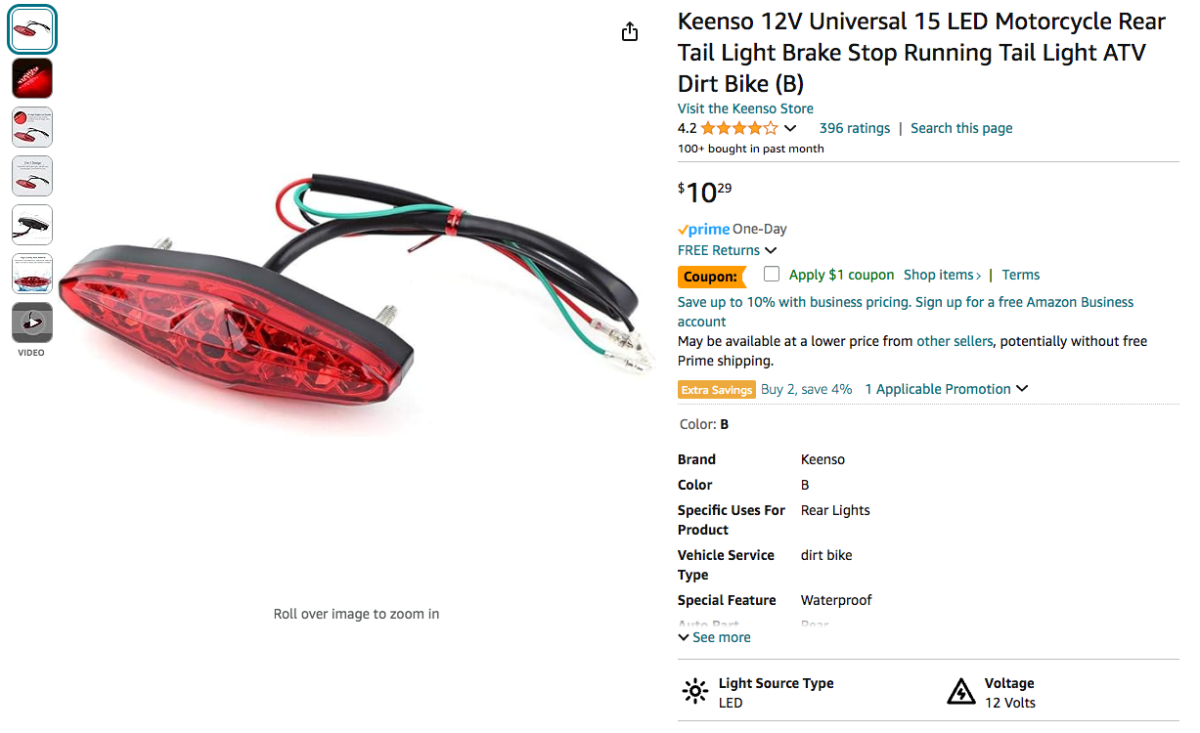This screenshot has width=1200, height=733.
Task: Expand See more product details
Action: pos(714,637)
